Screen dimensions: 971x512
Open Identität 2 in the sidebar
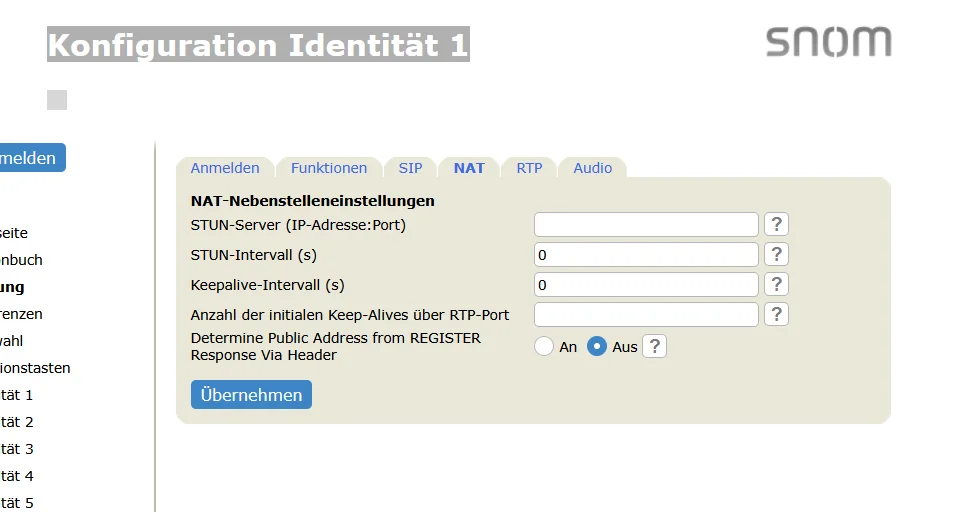click(17, 422)
